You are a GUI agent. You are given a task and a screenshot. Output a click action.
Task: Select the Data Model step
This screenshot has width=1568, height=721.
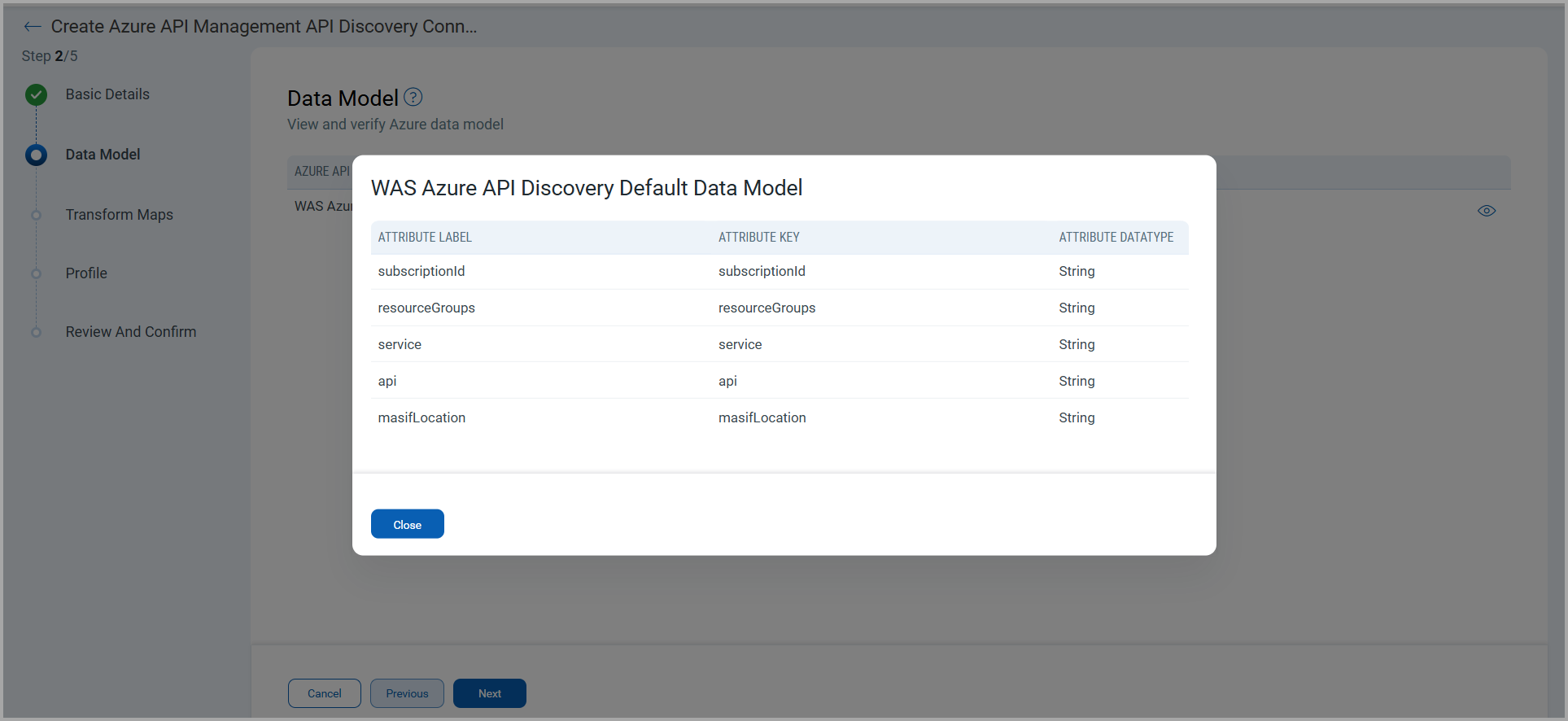(103, 155)
